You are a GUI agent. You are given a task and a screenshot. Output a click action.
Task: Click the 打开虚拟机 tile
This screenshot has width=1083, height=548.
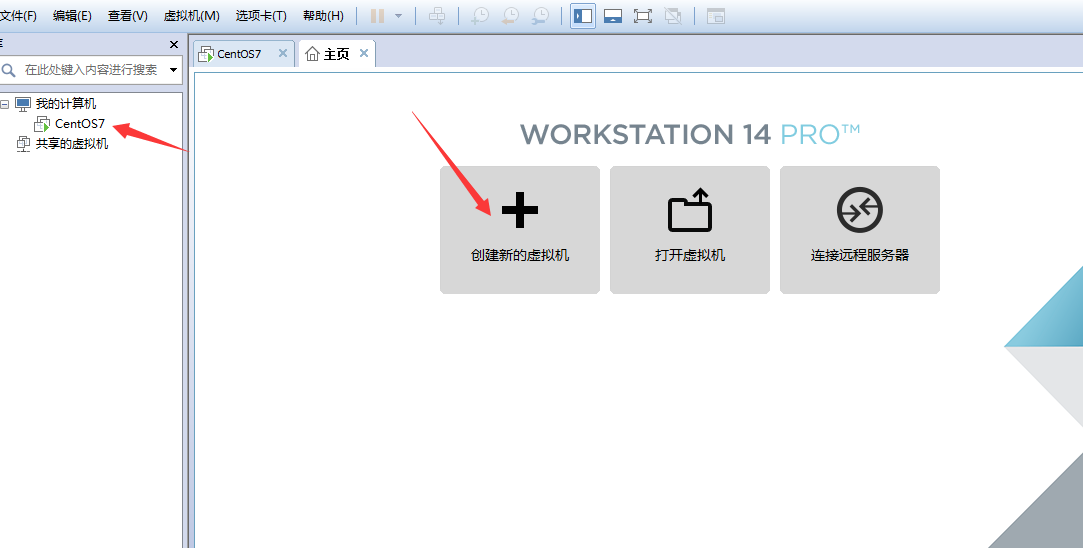(x=690, y=230)
